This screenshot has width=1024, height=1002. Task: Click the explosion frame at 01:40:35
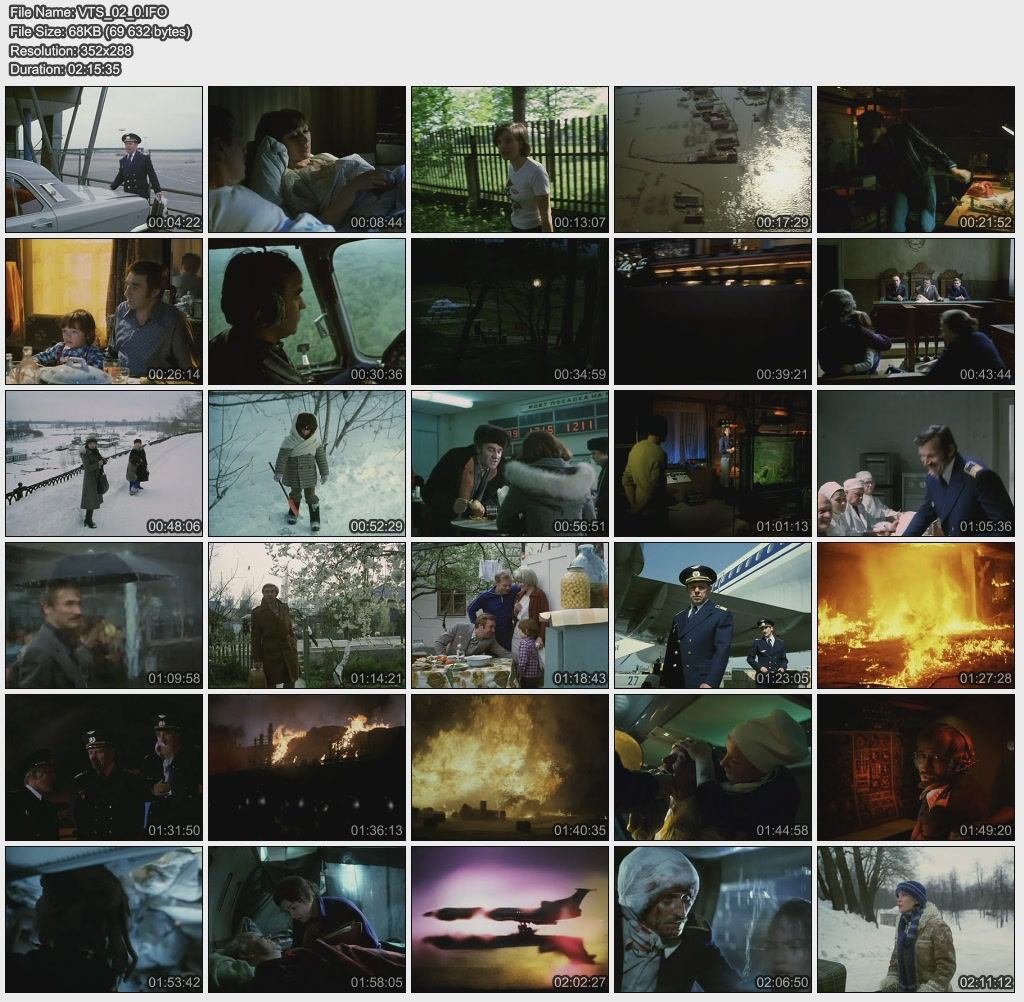click(510, 768)
